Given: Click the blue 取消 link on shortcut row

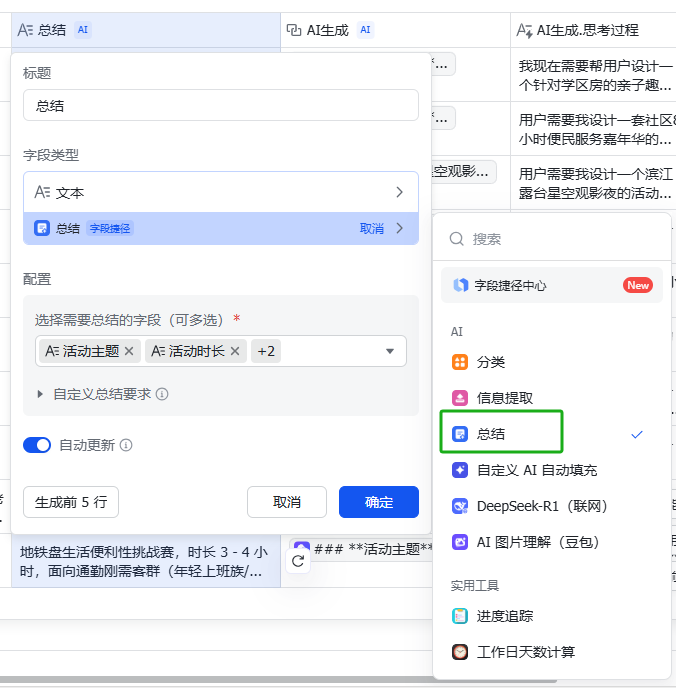Looking at the screenshot, I should (x=372, y=229).
